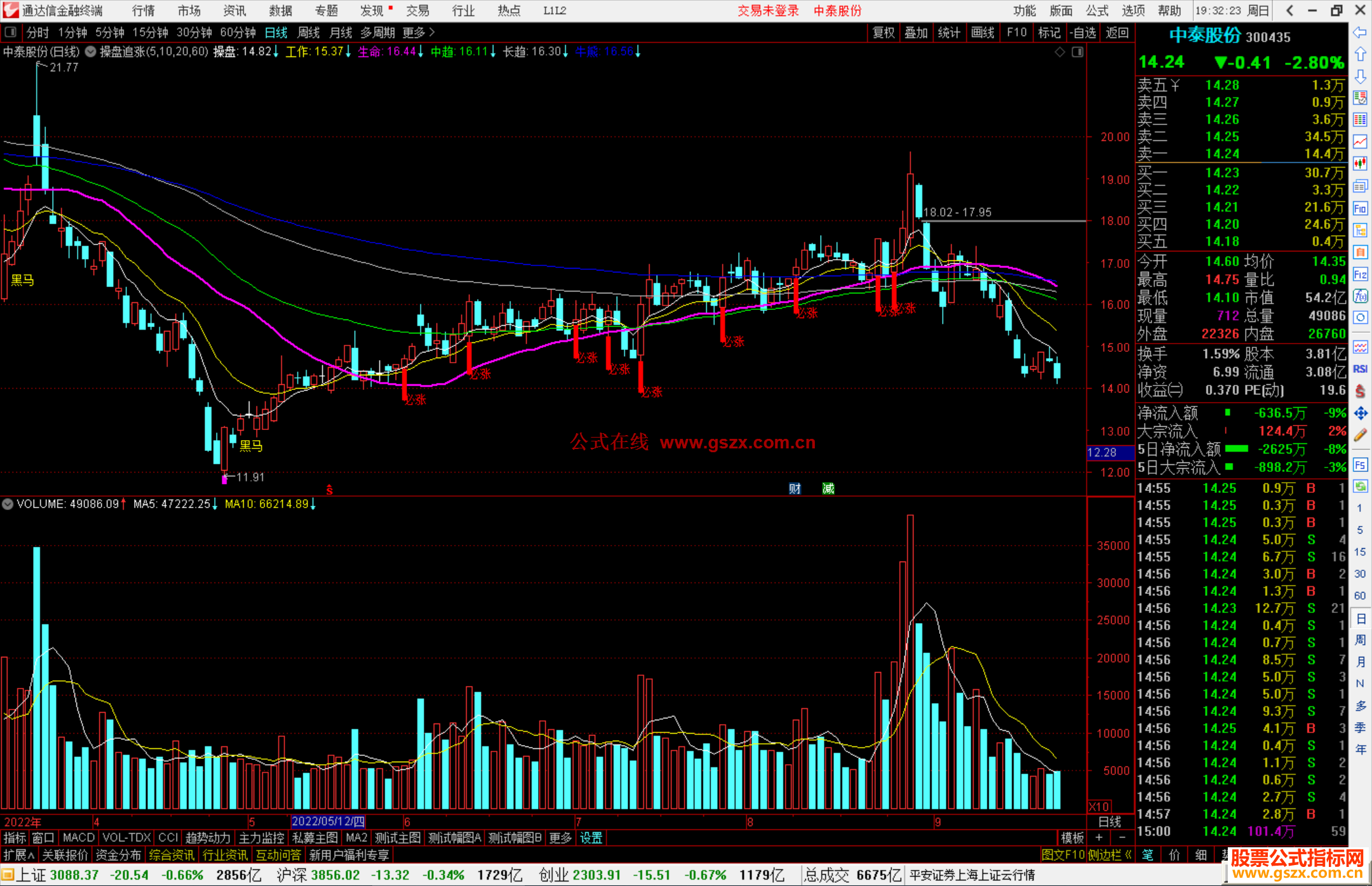Switch to the MACD indicator tab
This screenshot has width=1372, height=886.
pos(79,838)
